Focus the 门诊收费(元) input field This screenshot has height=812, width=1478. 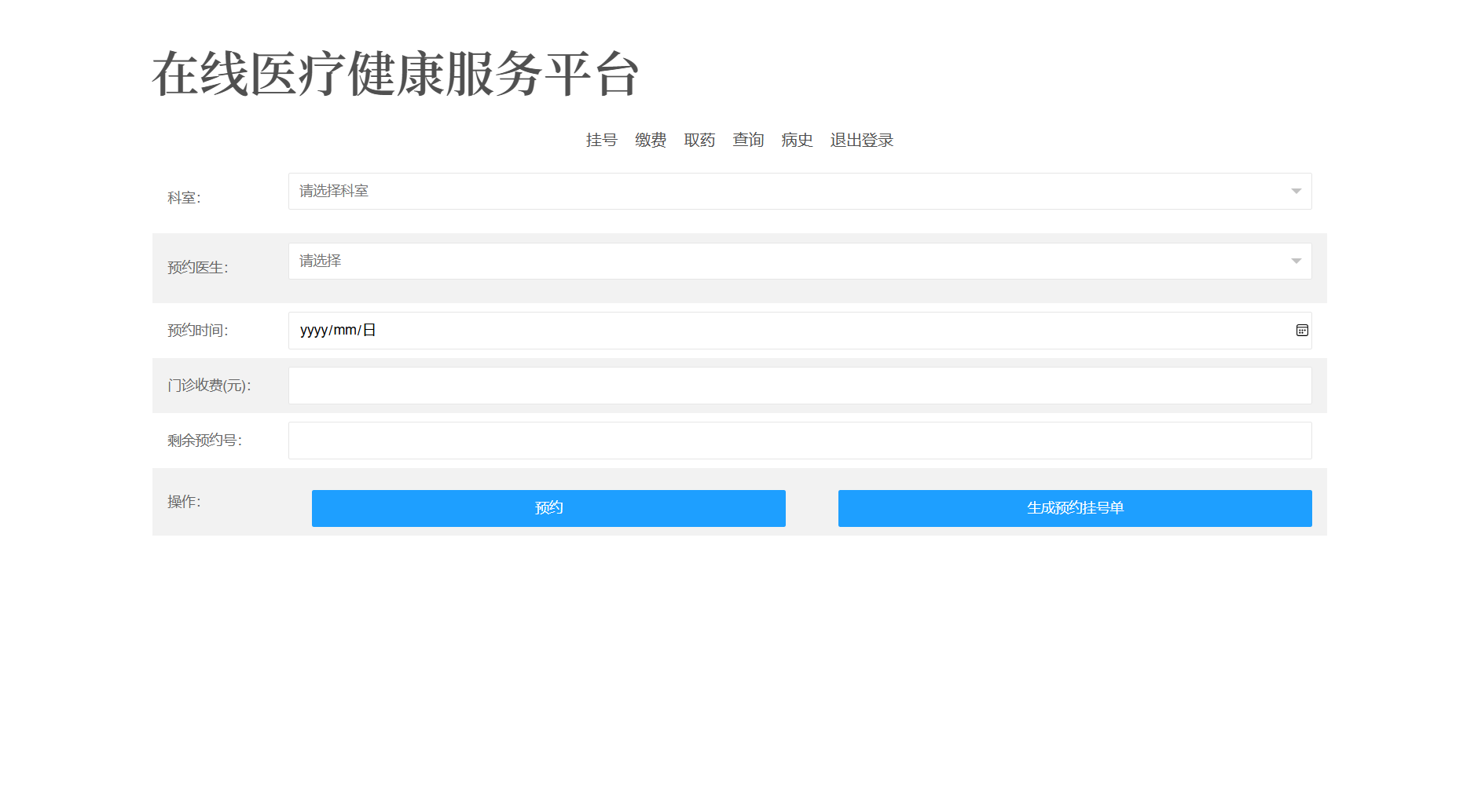pyautogui.click(x=799, y=386)
